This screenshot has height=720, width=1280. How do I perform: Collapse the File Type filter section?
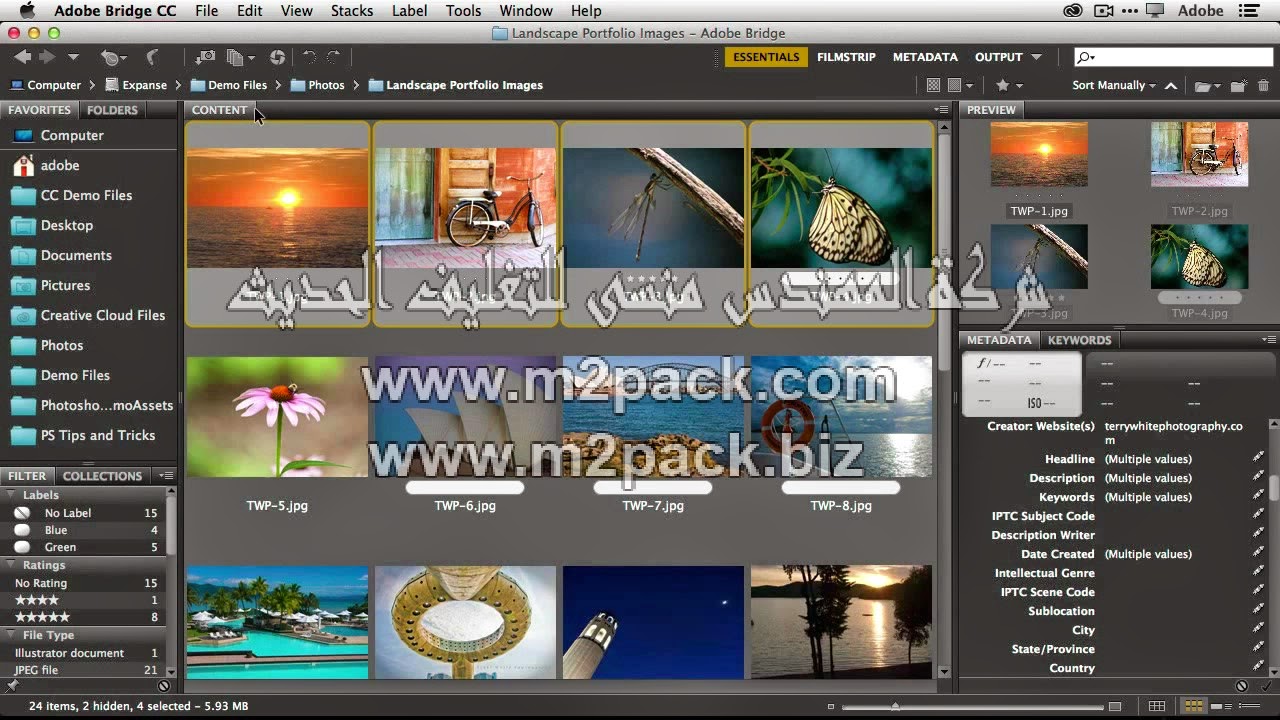pos(12,635)
